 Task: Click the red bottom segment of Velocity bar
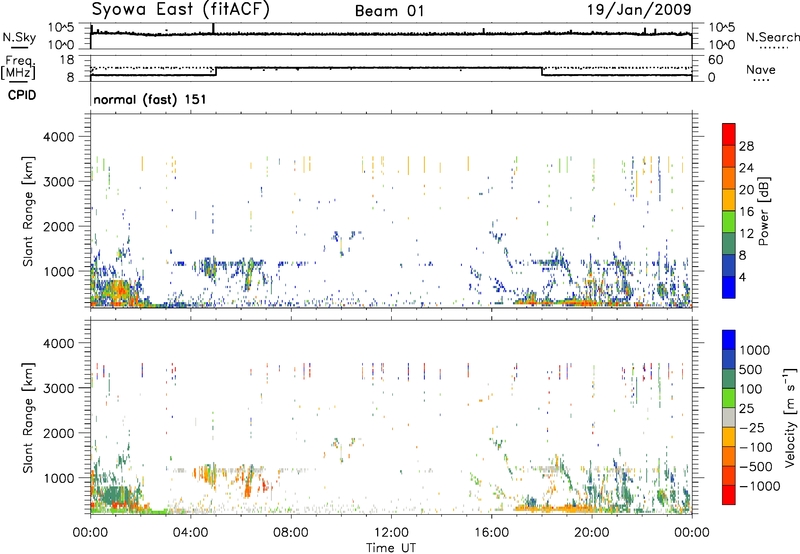[729, 495]
